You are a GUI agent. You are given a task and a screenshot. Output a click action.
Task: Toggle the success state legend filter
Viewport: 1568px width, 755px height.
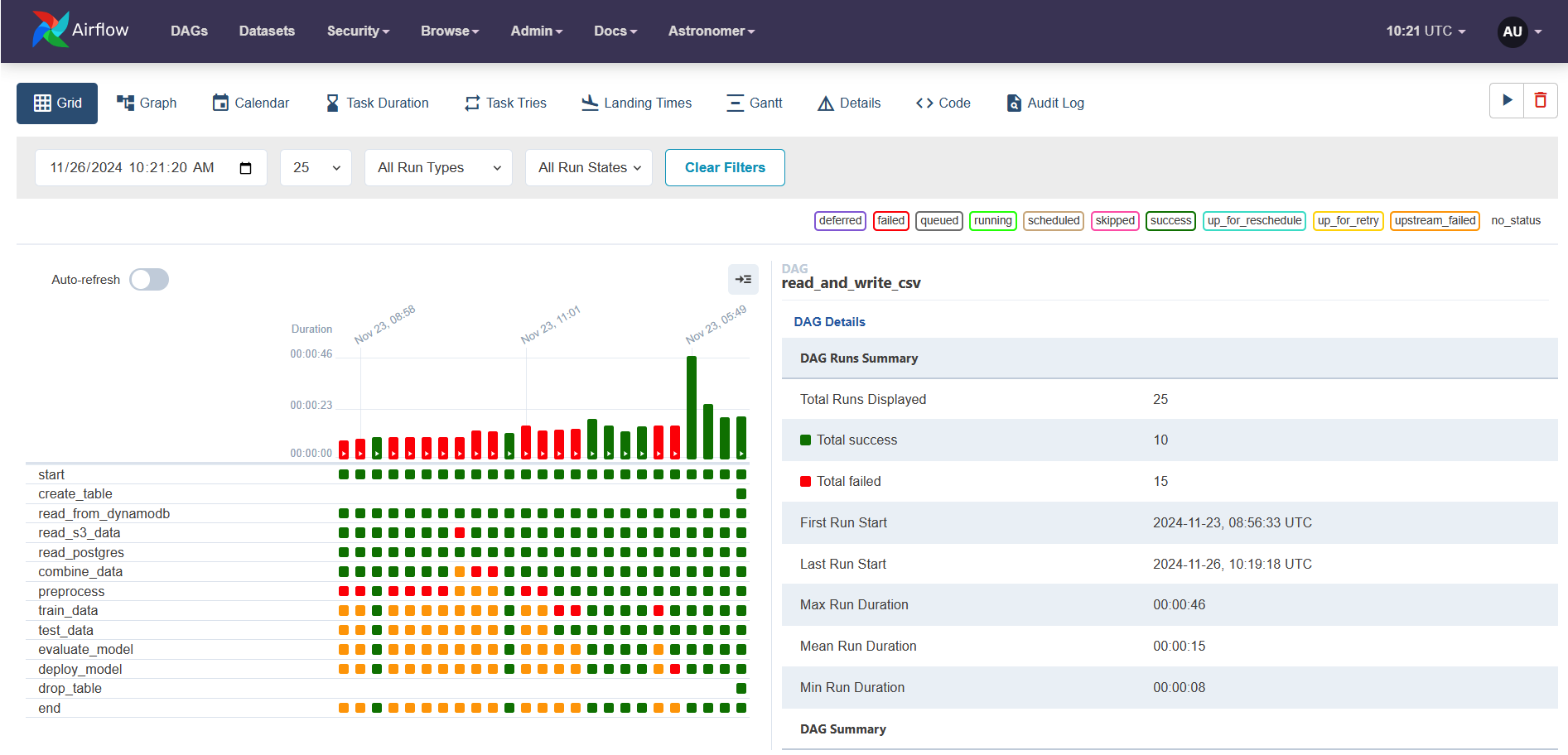pos(1170,221)
